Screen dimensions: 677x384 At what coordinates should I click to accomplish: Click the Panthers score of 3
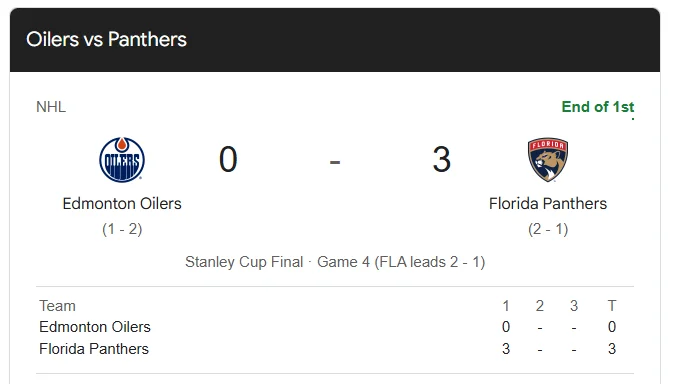tap(442, 159)
